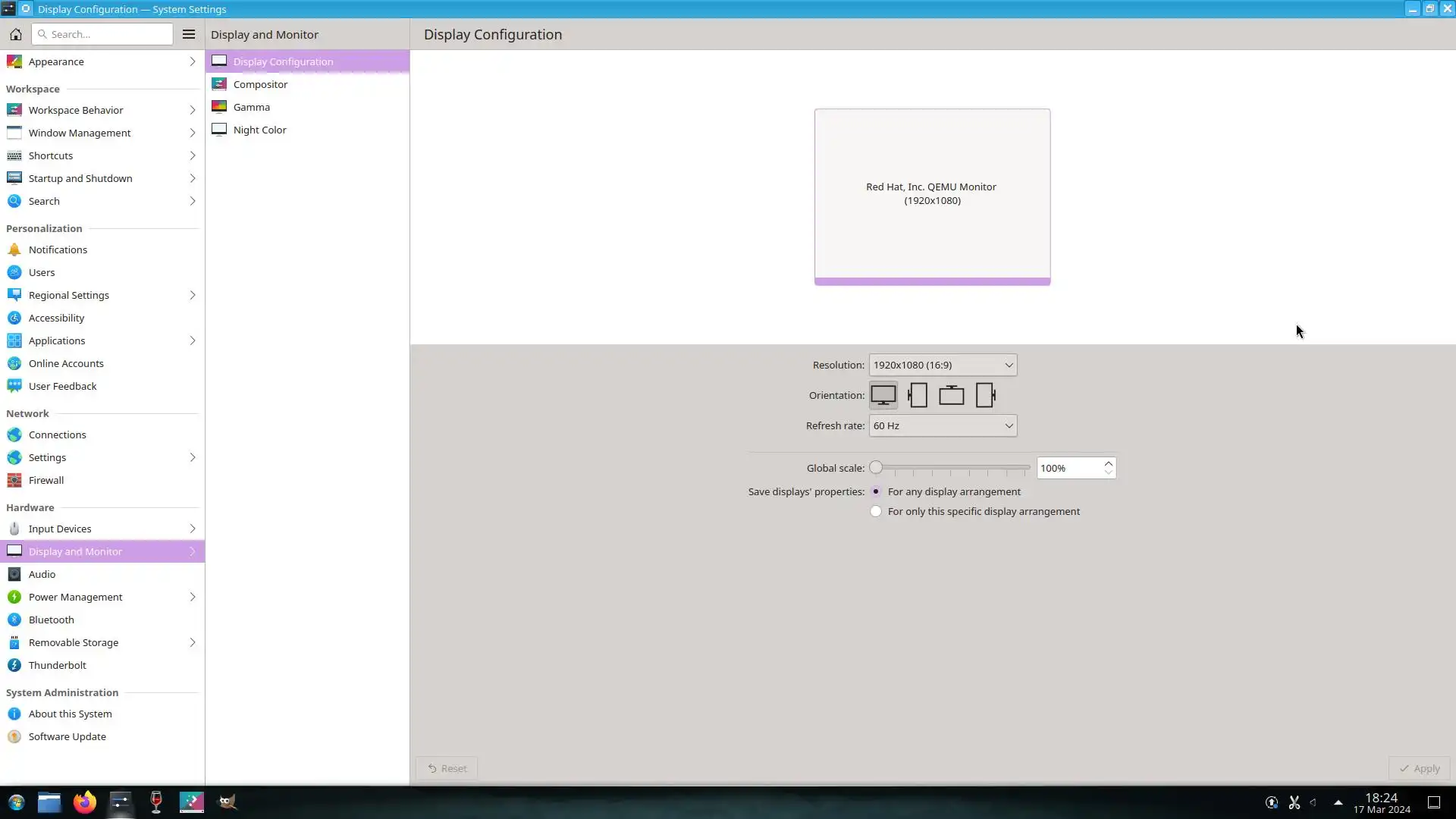The height and width of the screenshot is (819, 1456).
Task: Select 'For any display arrangement' radio button
Action: pos(876,491)
